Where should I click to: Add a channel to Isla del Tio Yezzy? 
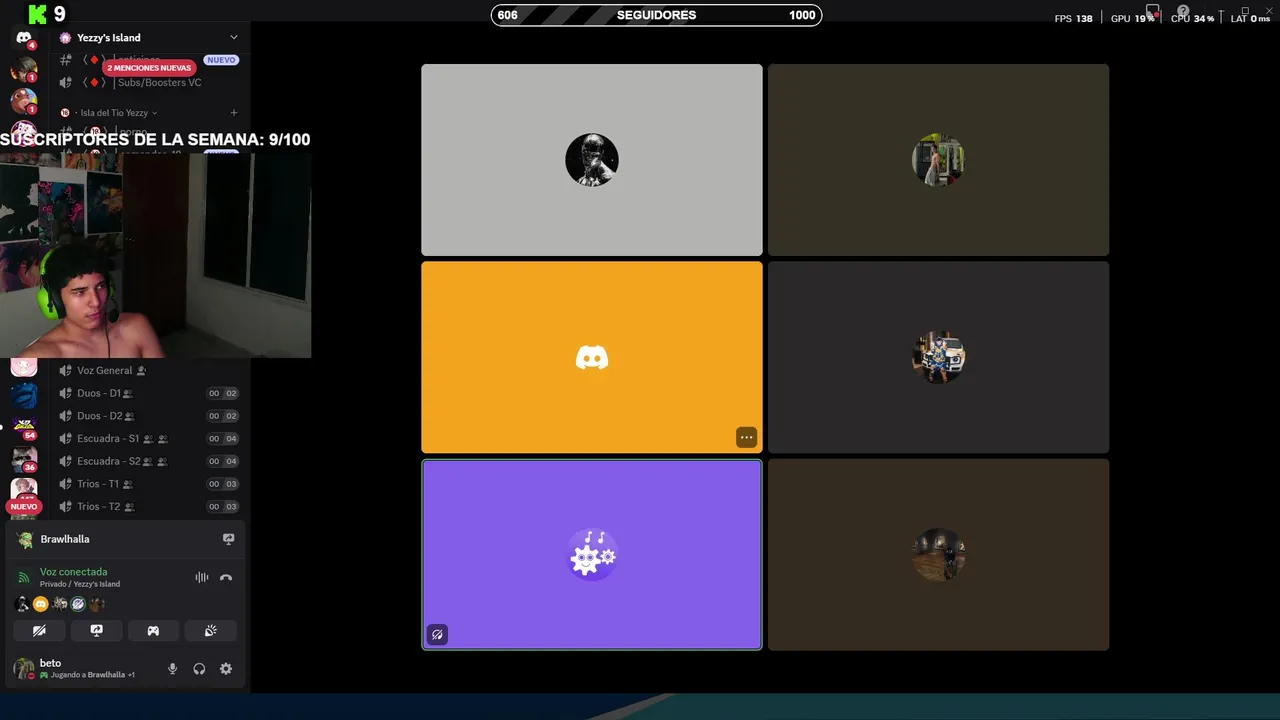click(x=234, y=113)
